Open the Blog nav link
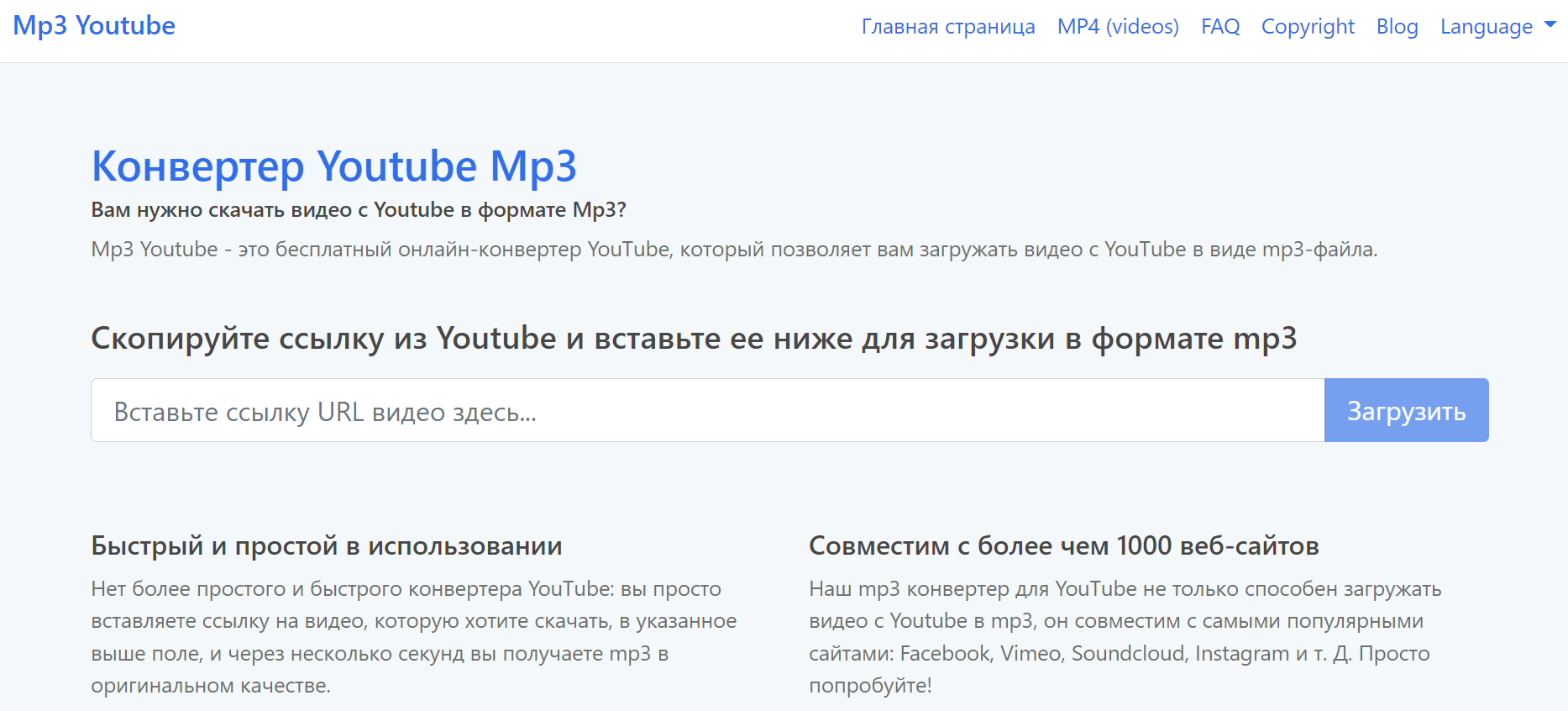Screen dimensions: 1568x711 (1398, 27)
